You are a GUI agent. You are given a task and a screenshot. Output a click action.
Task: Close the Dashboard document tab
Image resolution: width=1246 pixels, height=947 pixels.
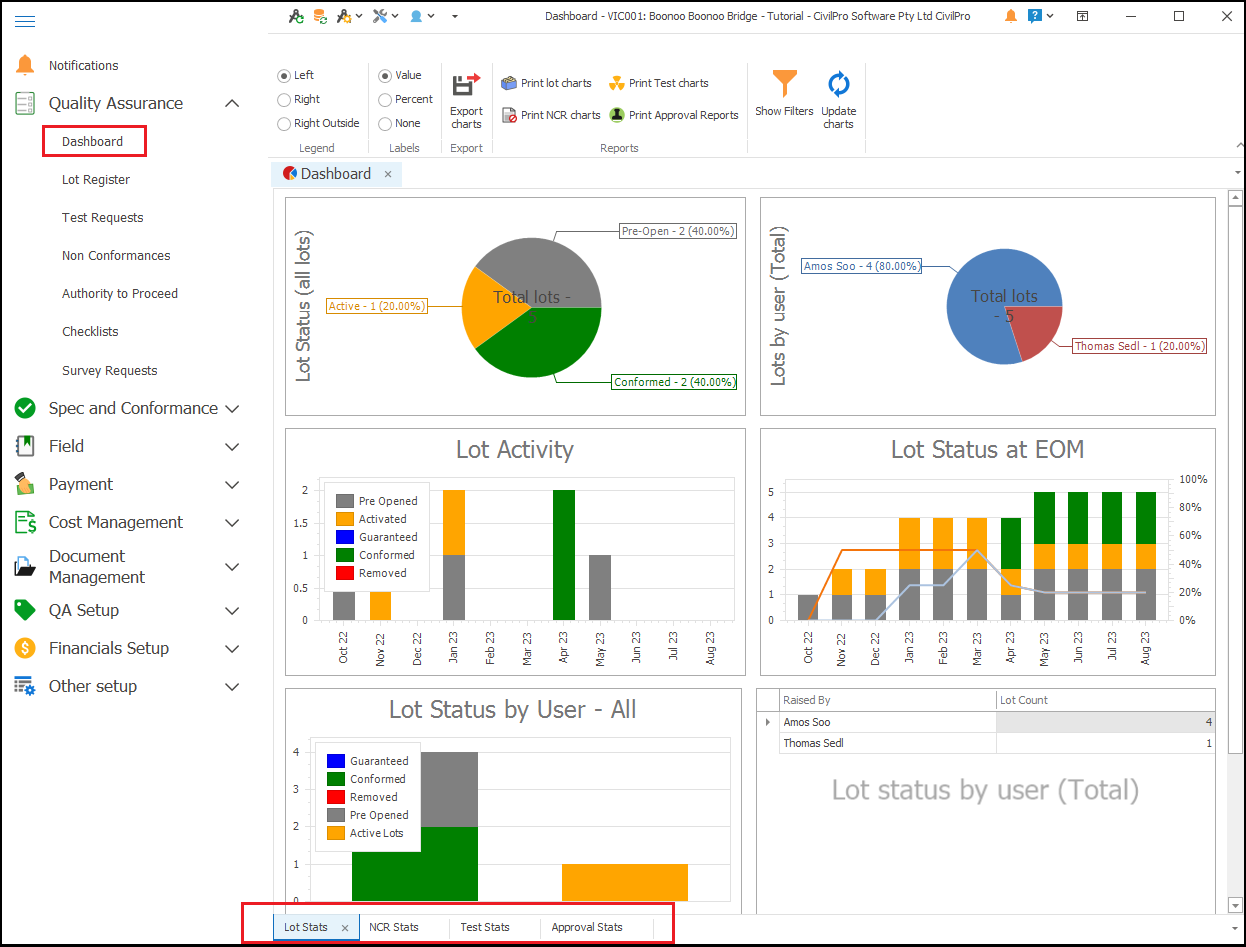coord(388,174)
